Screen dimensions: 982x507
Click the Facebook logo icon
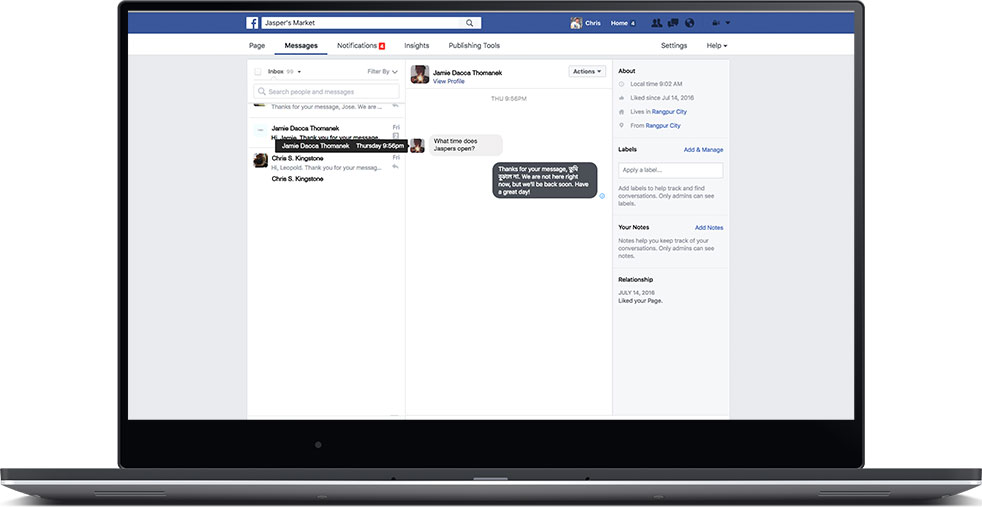click(x=252, y=23)
